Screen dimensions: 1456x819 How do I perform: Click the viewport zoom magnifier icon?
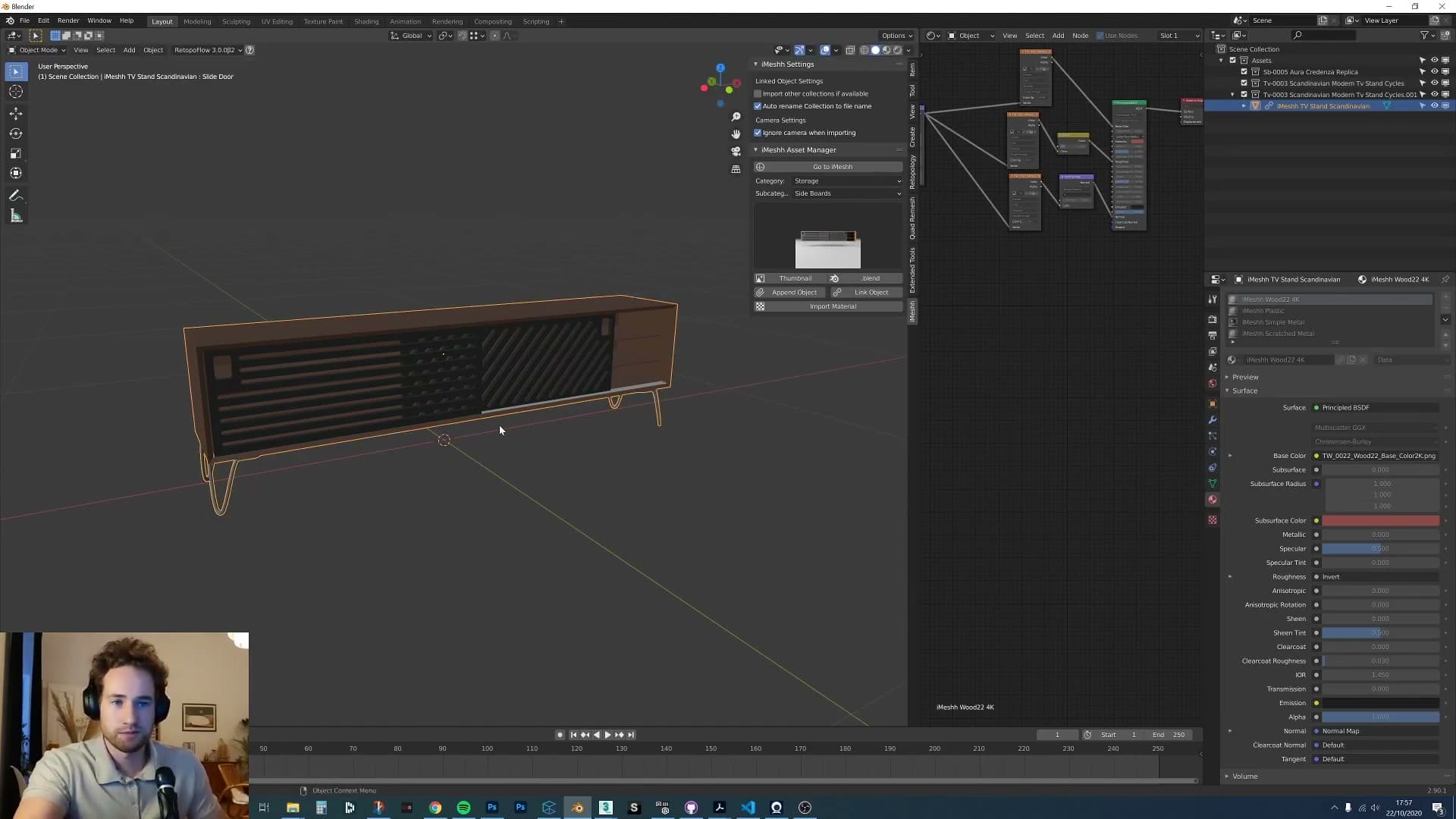[x=736, y=117]
